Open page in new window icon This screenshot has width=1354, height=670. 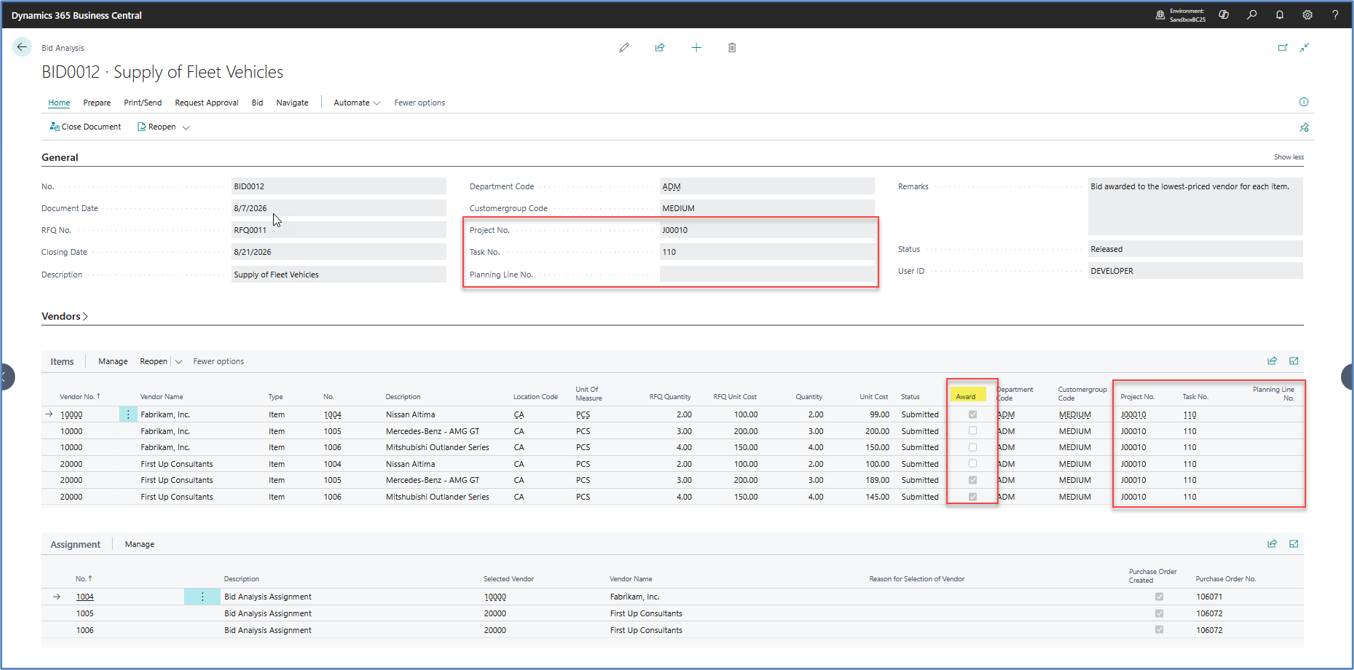pos(1283,47)
